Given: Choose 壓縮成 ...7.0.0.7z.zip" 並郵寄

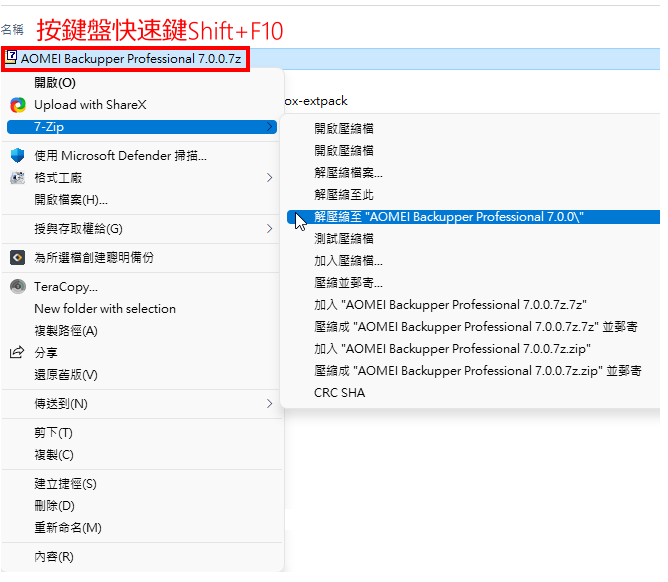Looking at the screenshot, I should (x=478, y=371).
